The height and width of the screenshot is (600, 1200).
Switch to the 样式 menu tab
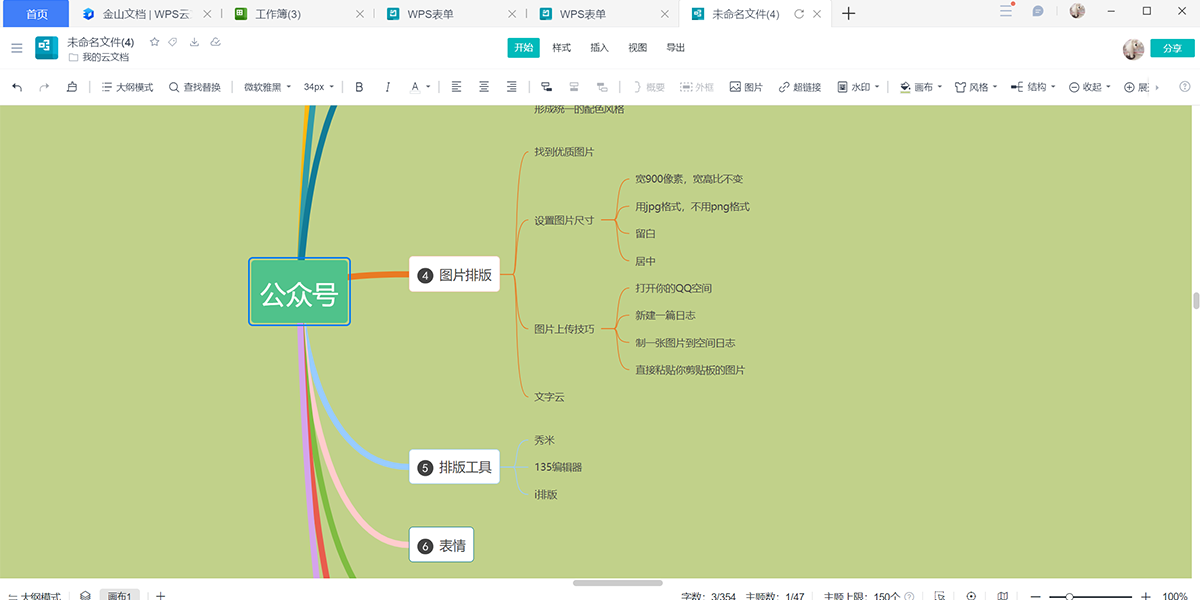(x=562, y=48)
